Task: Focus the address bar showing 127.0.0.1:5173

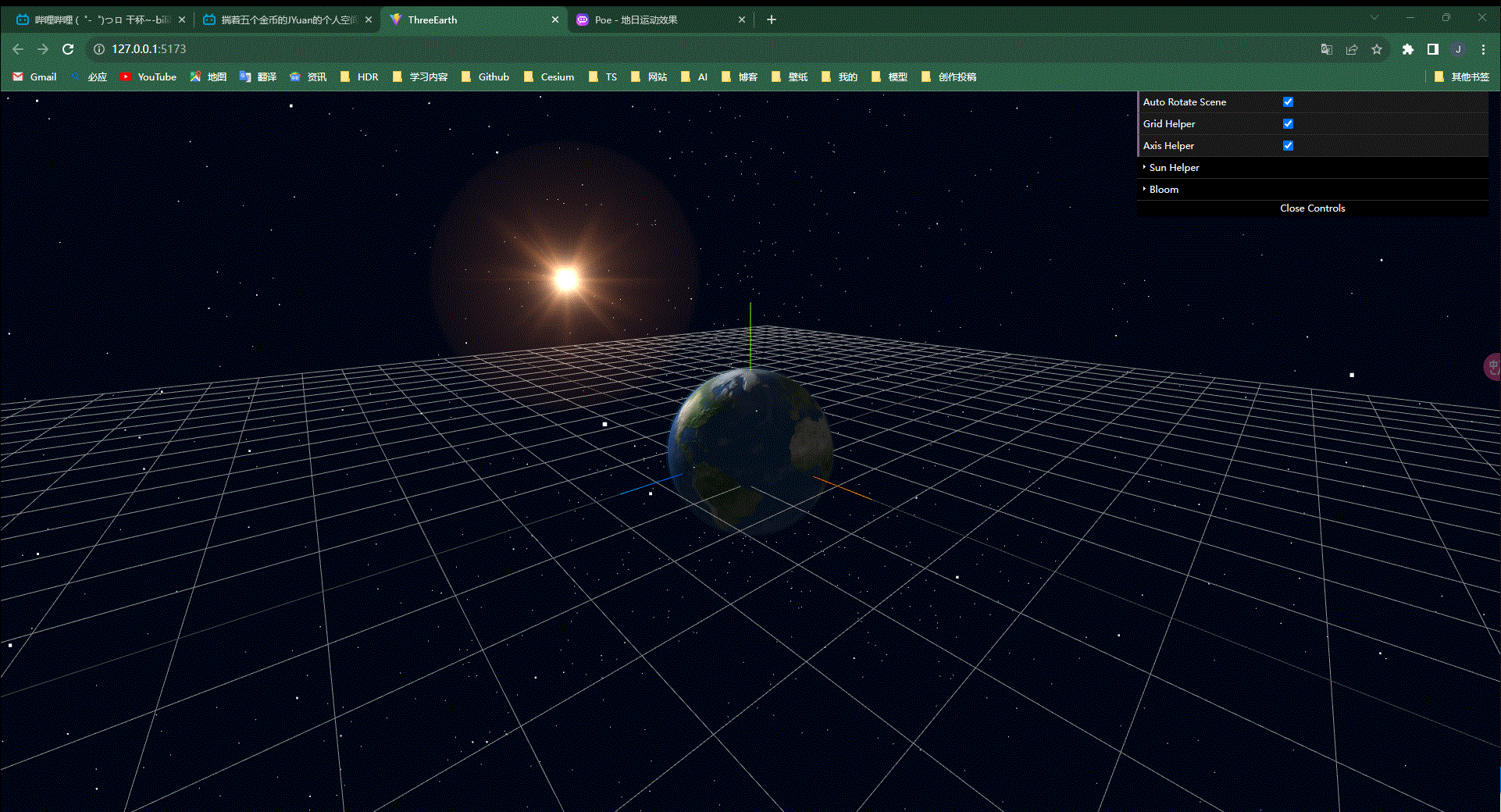Action: 703,49
